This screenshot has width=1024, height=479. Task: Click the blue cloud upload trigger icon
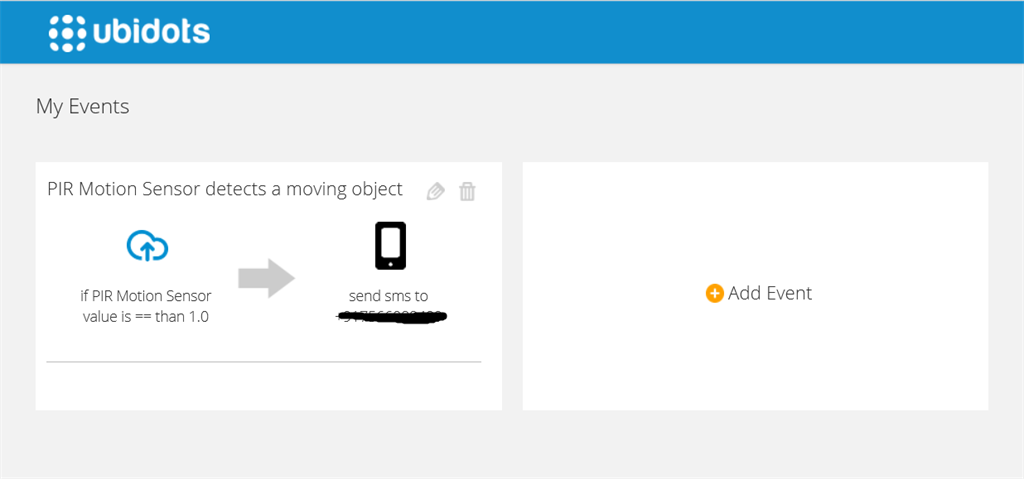click(x=147, y=245)
